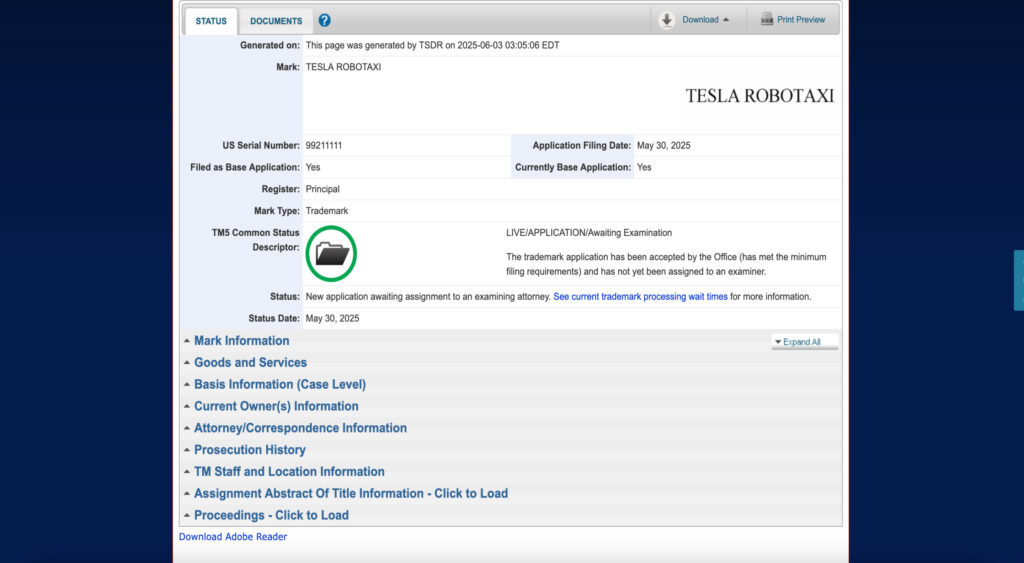This screenshot has width=1024, height=563.
Task: Click the Download Adobe Reader link
Action: [232, 536]
